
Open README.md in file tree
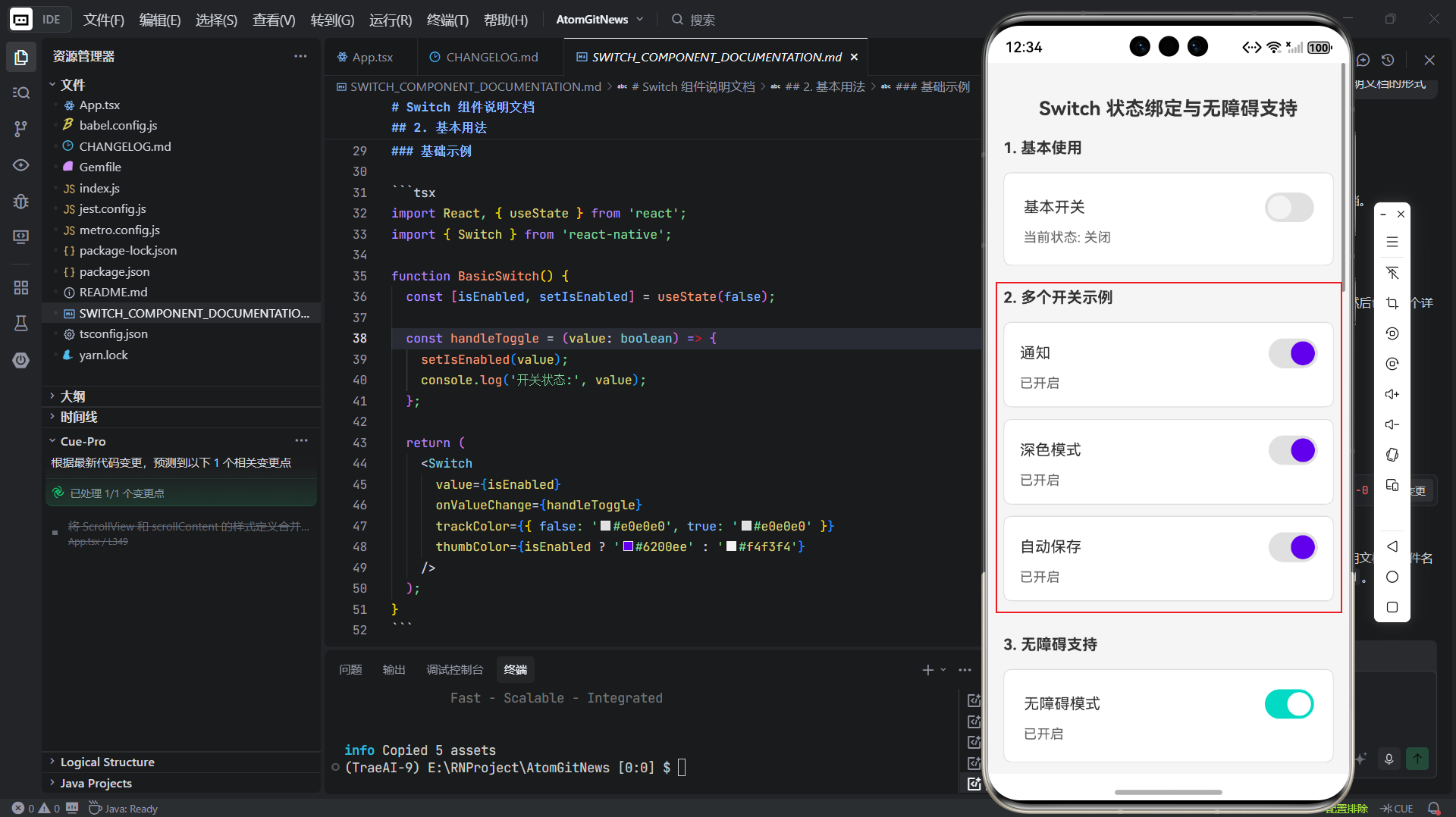pyautogui.click(x=113, y=292)
